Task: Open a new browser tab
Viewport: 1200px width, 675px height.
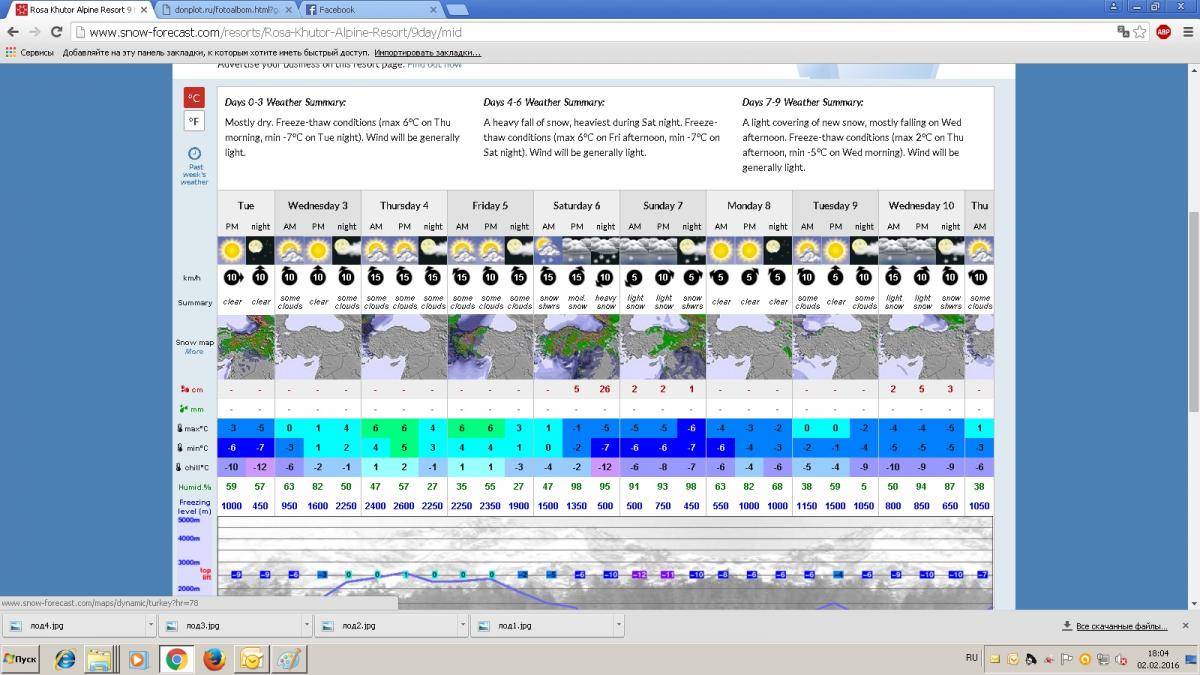Action: click(x=458, y=10)
